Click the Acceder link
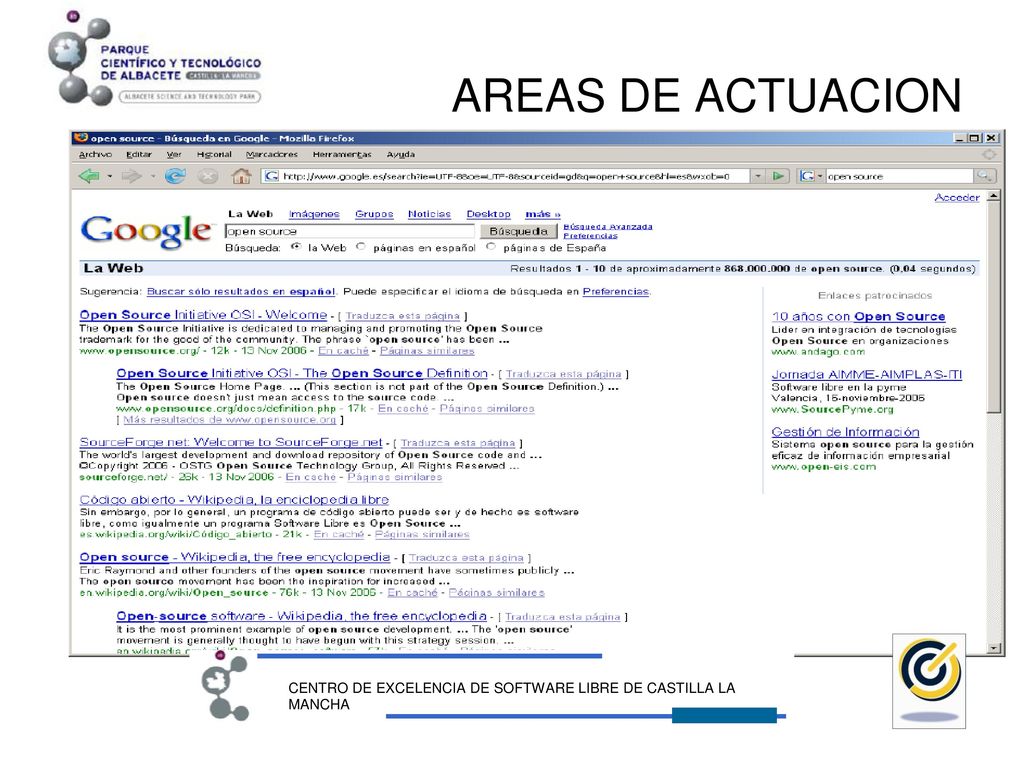Image resolution: width=1024 pixels, height=768 pixels. tap(957, 198)
